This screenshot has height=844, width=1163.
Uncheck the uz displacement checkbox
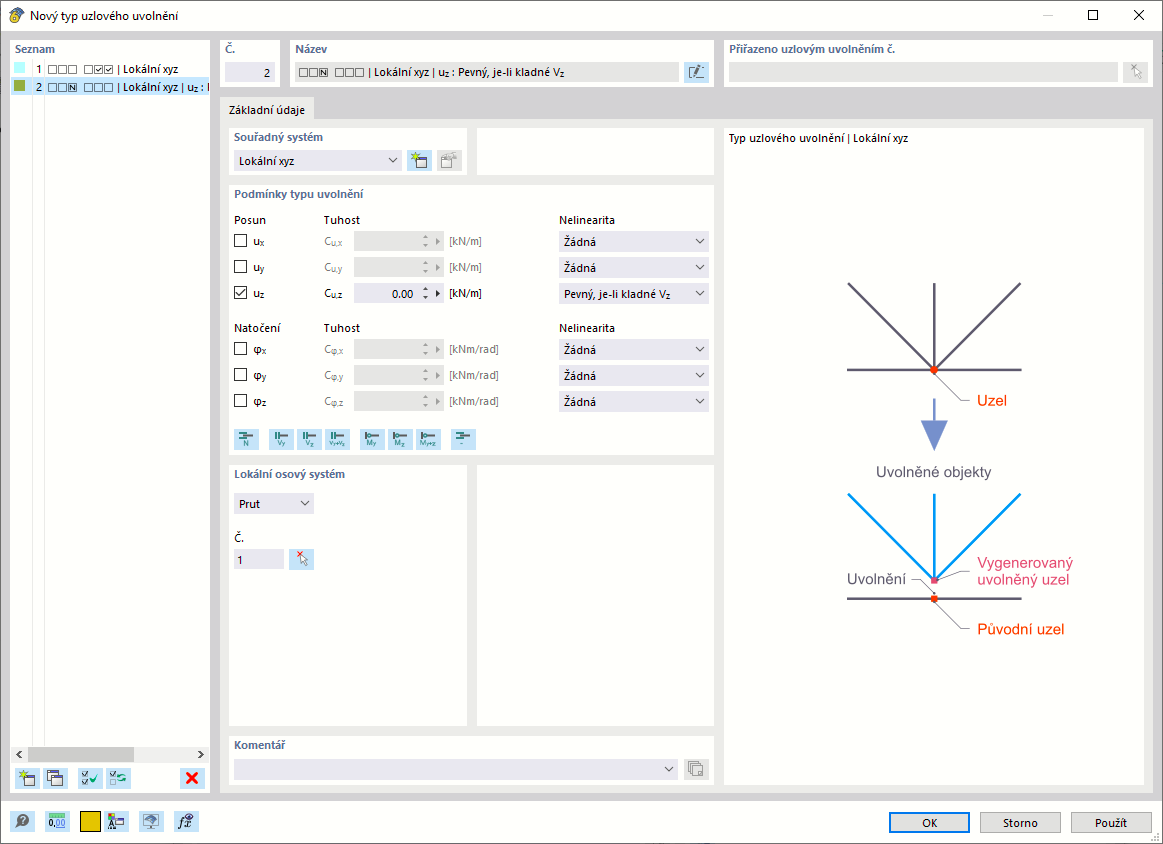tap(240, 293)
